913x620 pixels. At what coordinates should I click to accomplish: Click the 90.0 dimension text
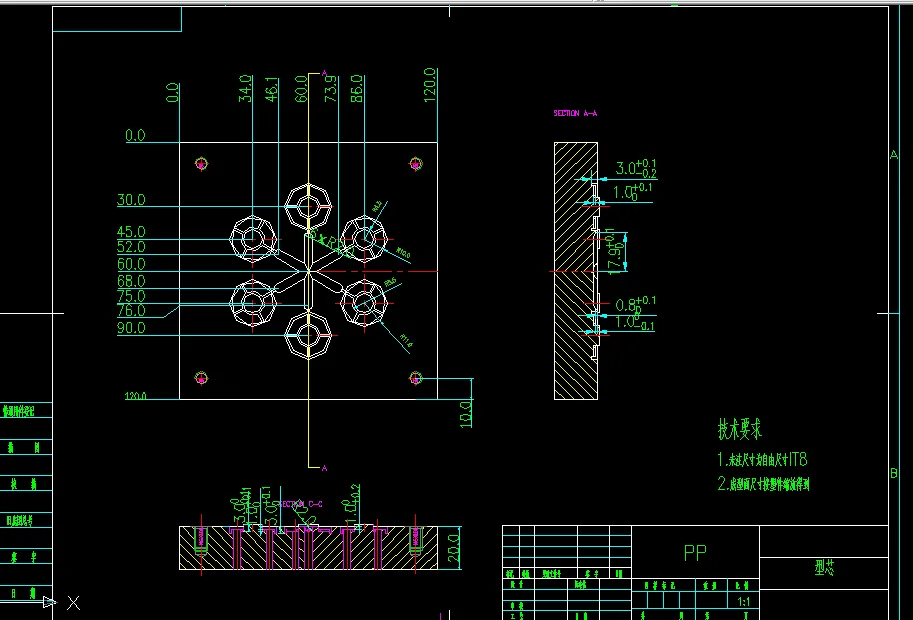[x=131, y=328]
